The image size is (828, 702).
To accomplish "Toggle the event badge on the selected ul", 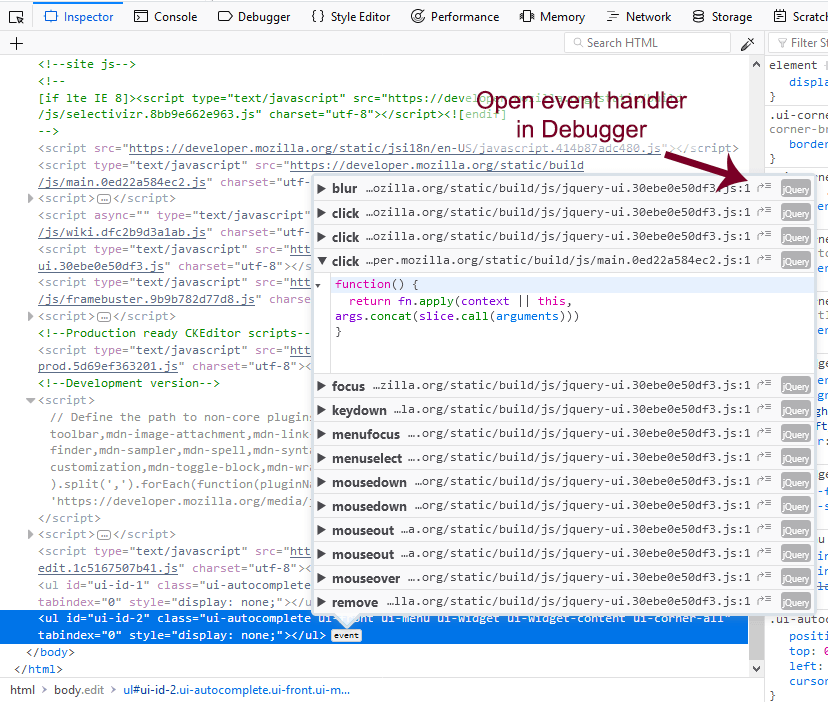I will point(346,635).
